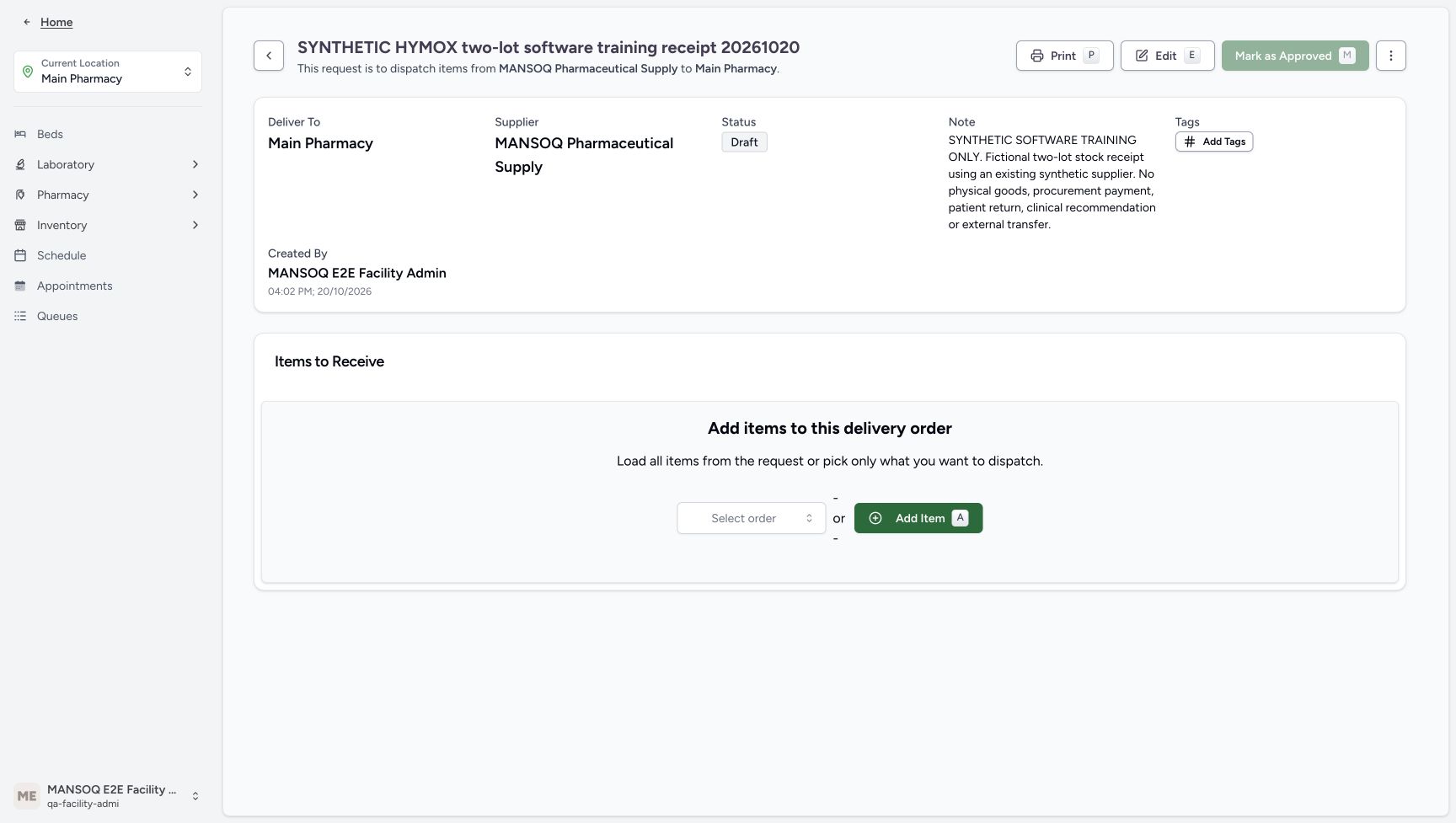The width and height of the screenshot is (1456, 823).
Task: Click the created timestamp '04:02 PM; 20/10/2026'
Action: (x=319, y=291)
